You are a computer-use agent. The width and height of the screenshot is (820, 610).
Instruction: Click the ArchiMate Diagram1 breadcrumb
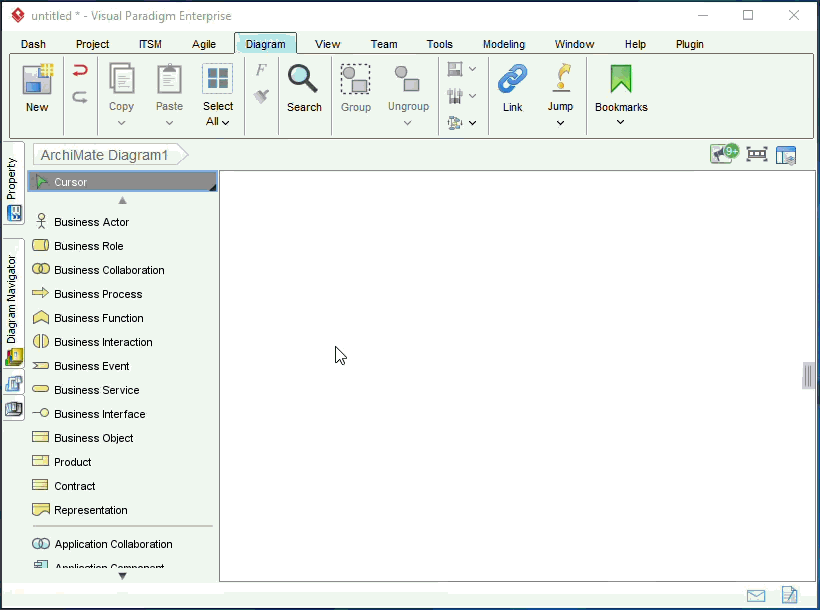(x=110, y=155)
